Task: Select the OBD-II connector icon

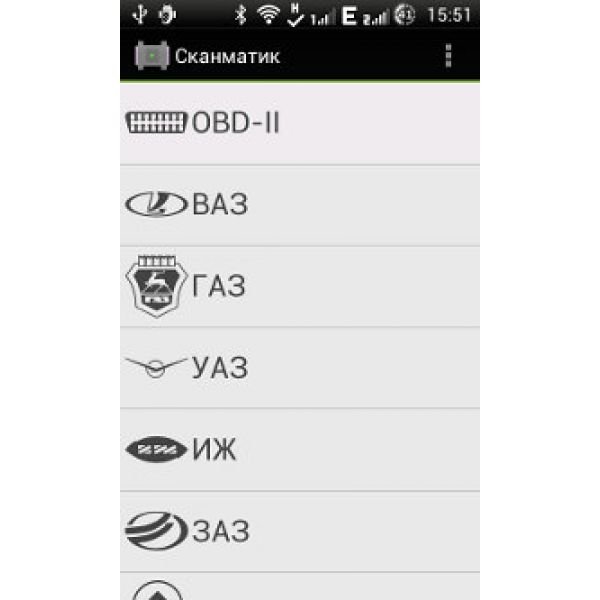Action: click(x=156, y=122)
